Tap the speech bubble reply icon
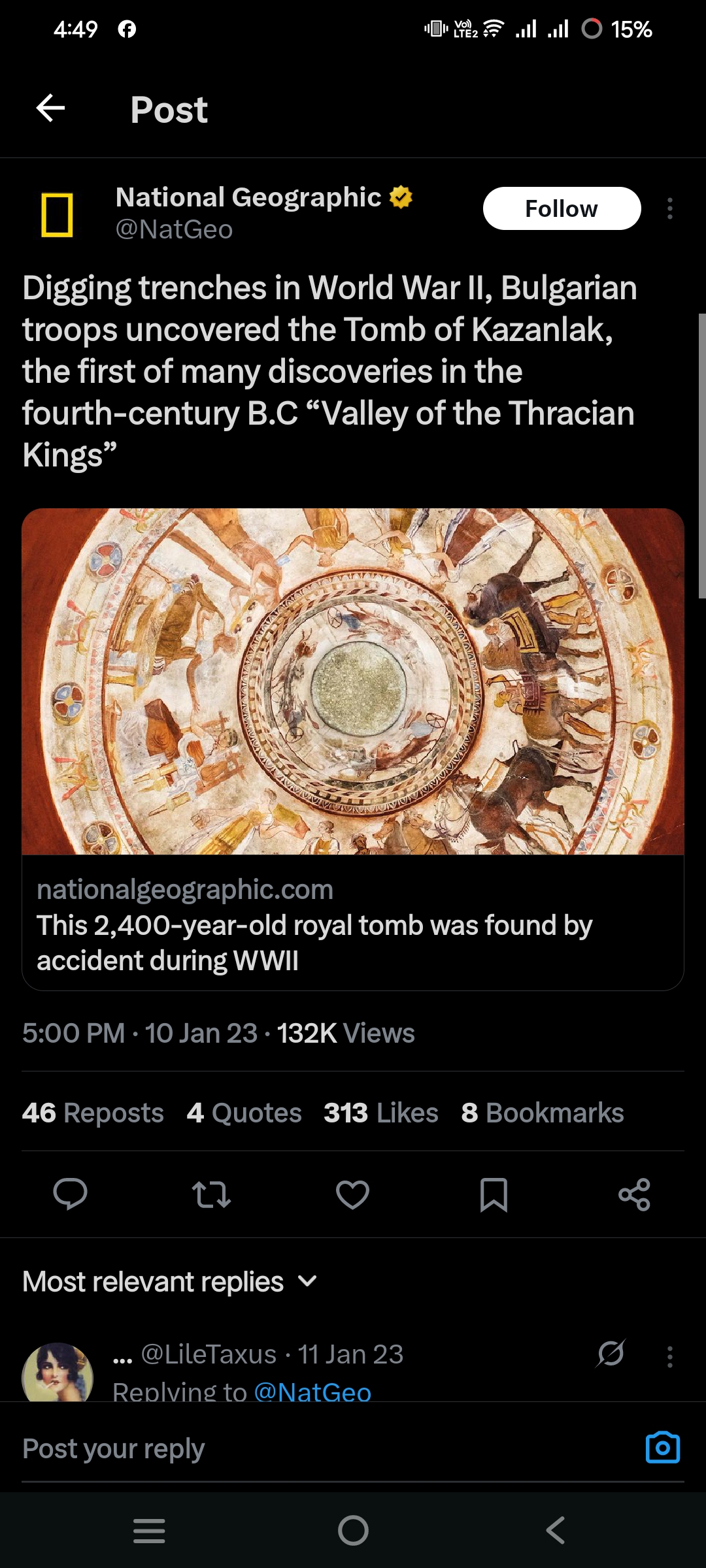The width and height of the screenshot is (706, 1568). [70, 1194]
